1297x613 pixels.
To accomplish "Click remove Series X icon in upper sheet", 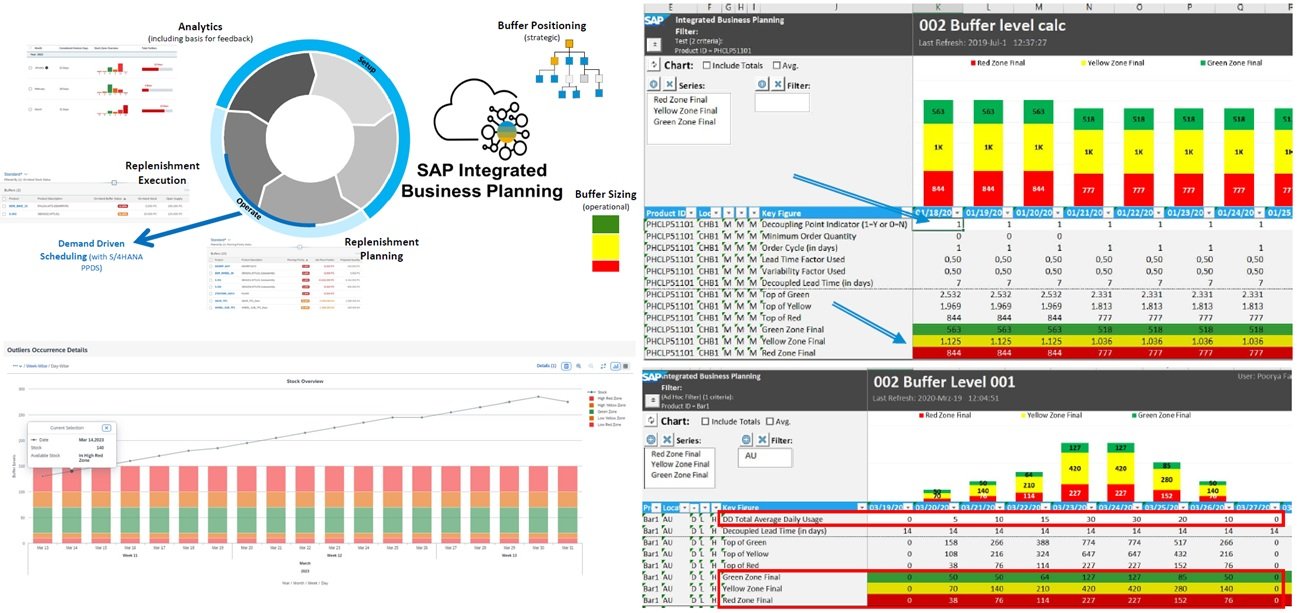I will point(670,84).
